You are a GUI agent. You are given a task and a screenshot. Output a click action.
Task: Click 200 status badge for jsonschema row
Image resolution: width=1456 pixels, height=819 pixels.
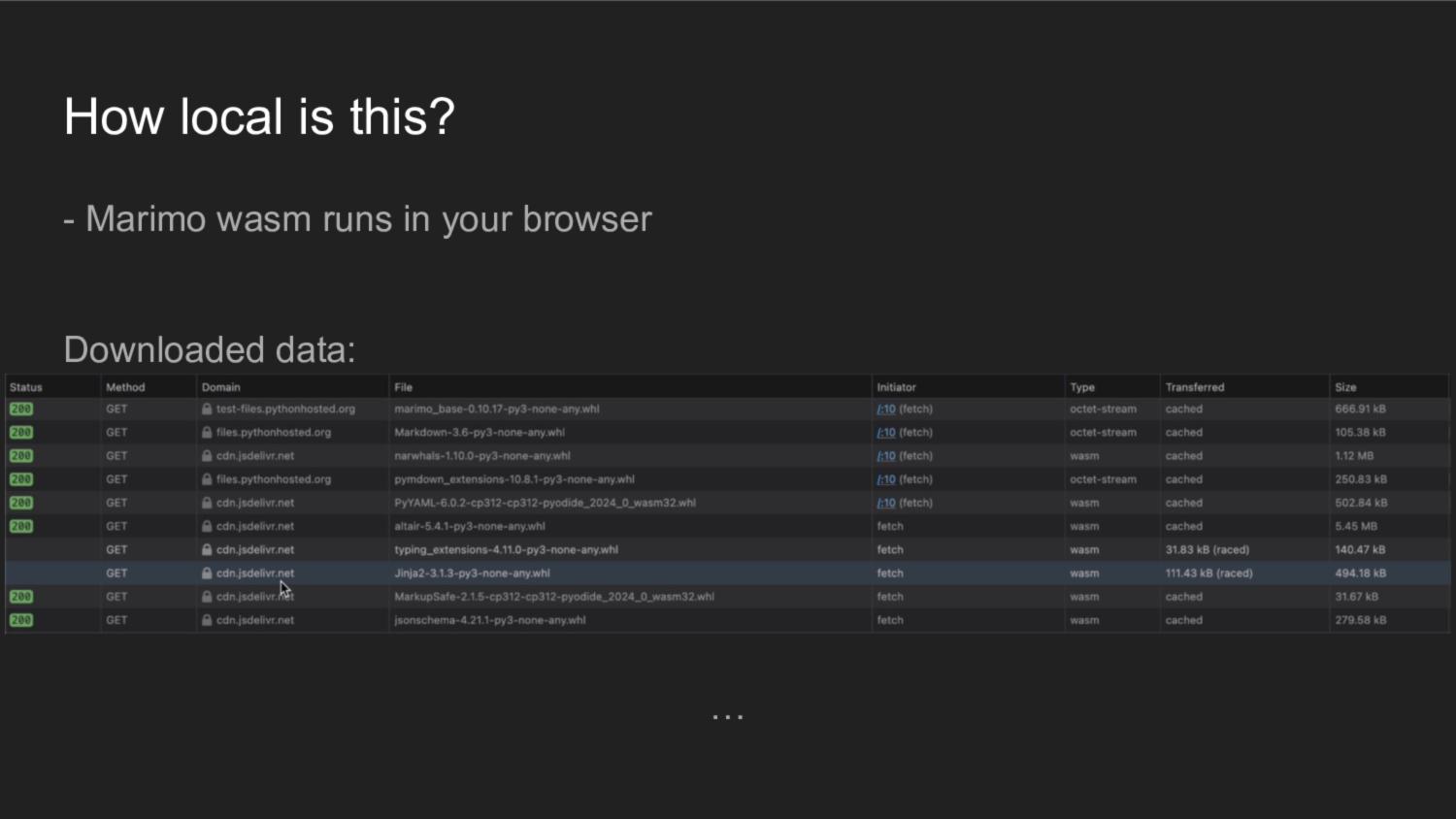coord(21,620)
